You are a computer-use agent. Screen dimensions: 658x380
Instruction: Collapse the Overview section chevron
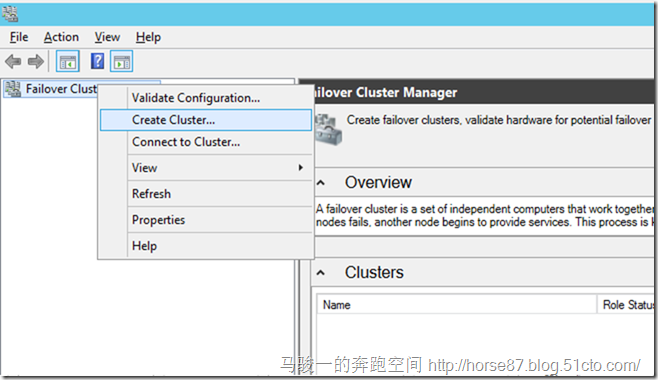coord(321,183)
